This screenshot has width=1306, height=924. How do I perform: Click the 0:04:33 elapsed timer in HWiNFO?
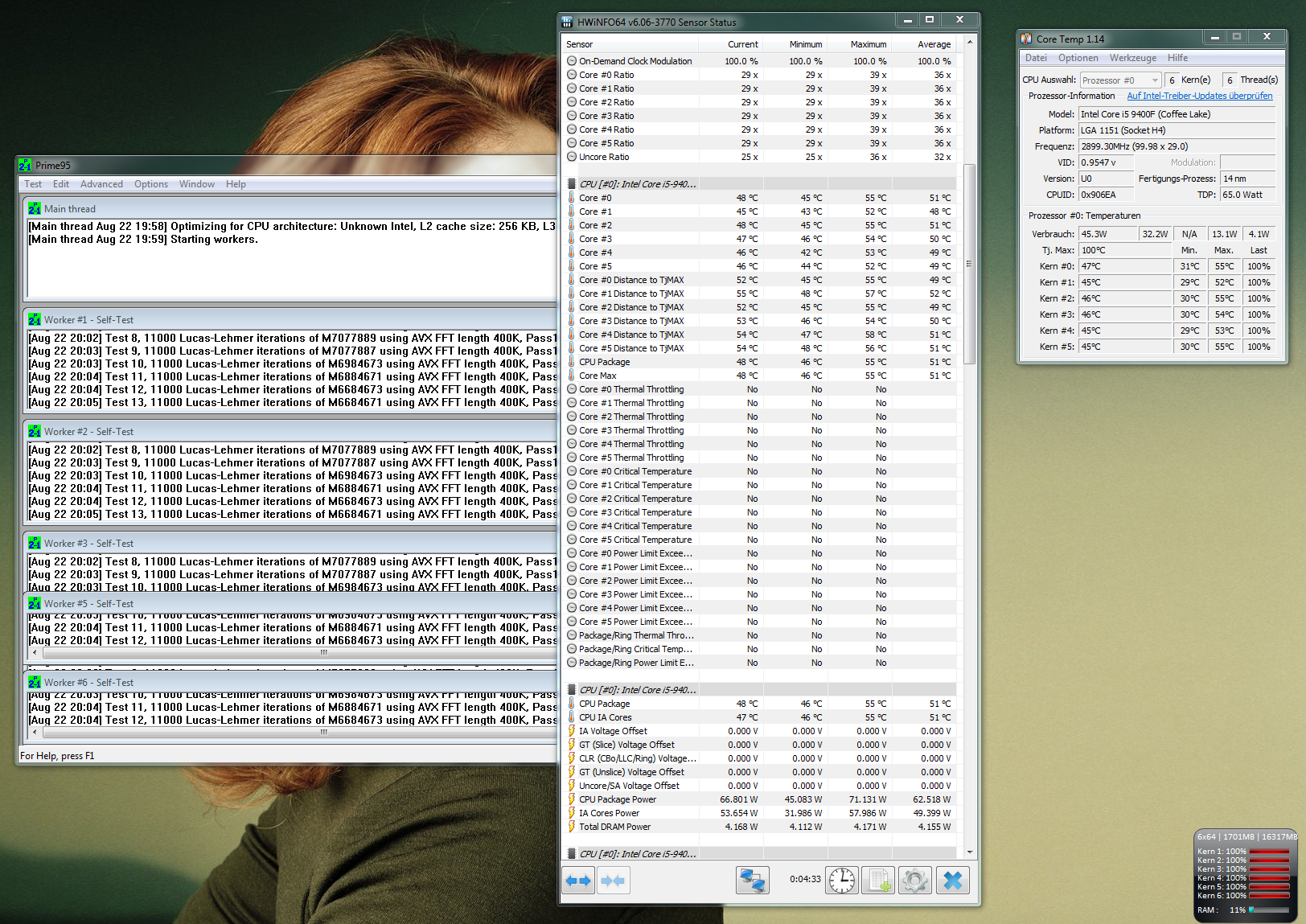pos(805,879)
